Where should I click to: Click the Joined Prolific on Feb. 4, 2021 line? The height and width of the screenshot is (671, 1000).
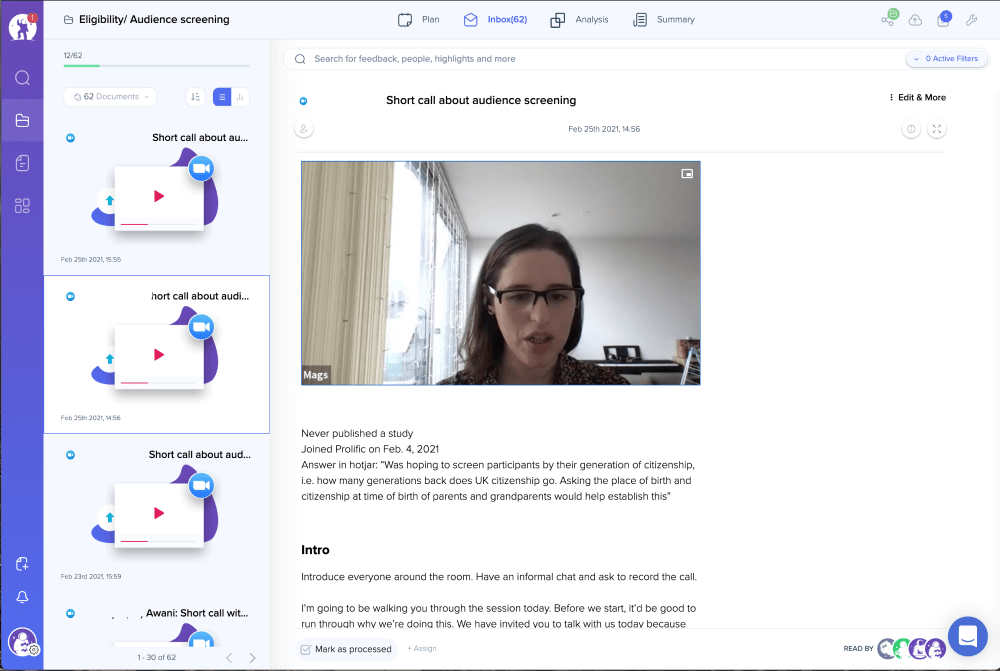(x=370, y=449)
